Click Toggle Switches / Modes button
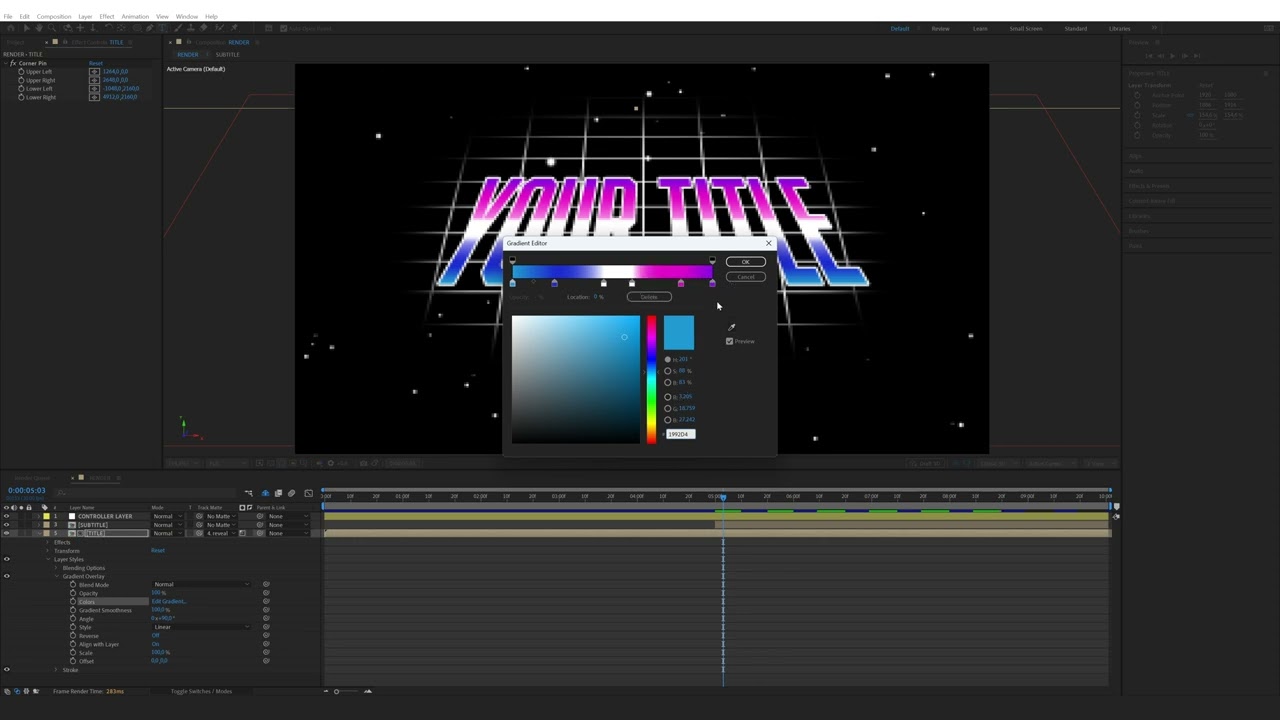 pyautogui.click(x=201, y=691)
